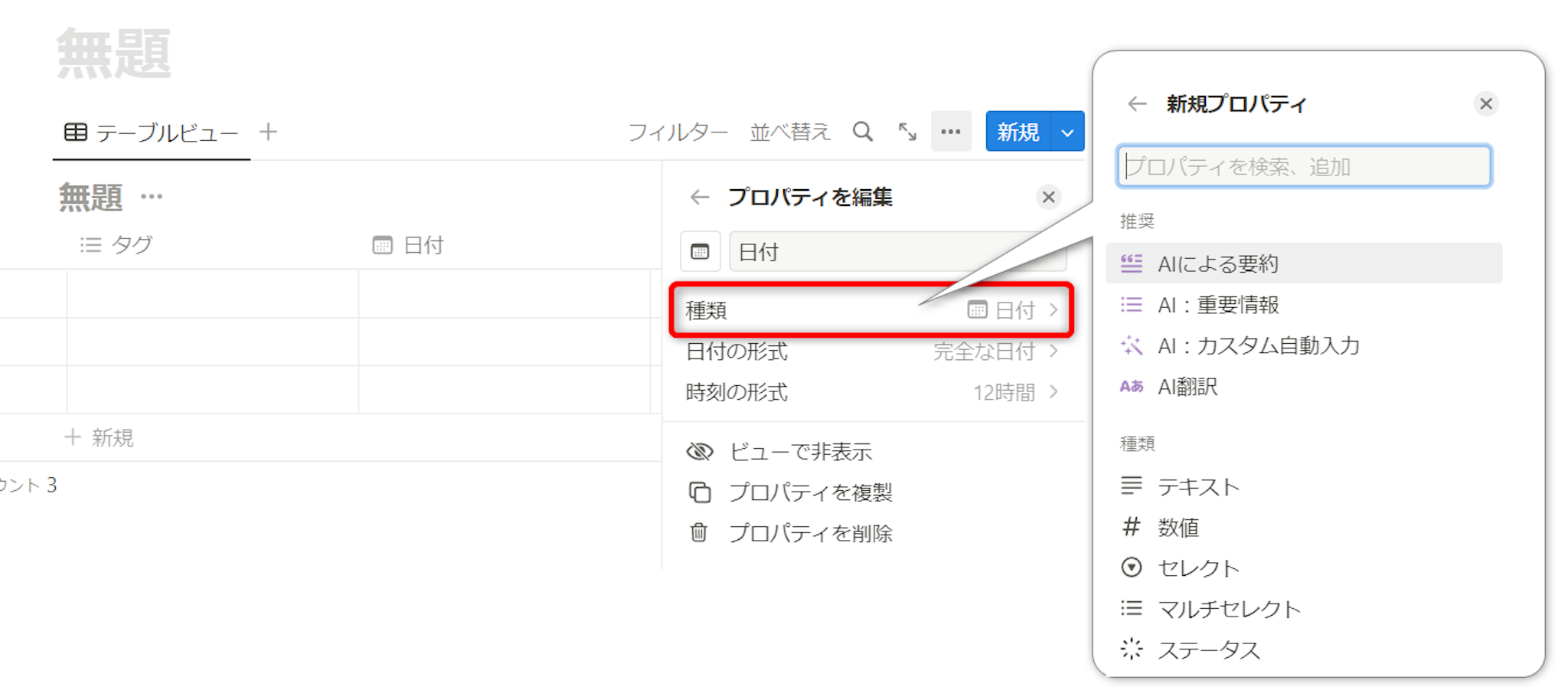Switch to the テーブルビュー tab

152,132
